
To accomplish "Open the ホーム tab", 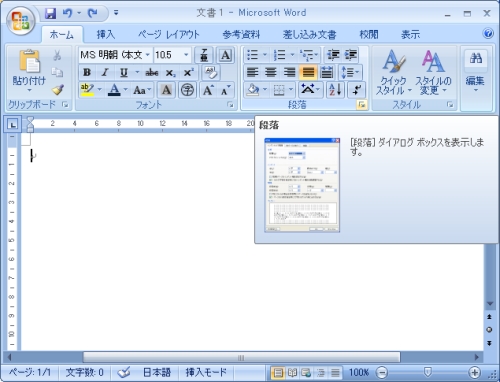I will [x=62, y=34].
